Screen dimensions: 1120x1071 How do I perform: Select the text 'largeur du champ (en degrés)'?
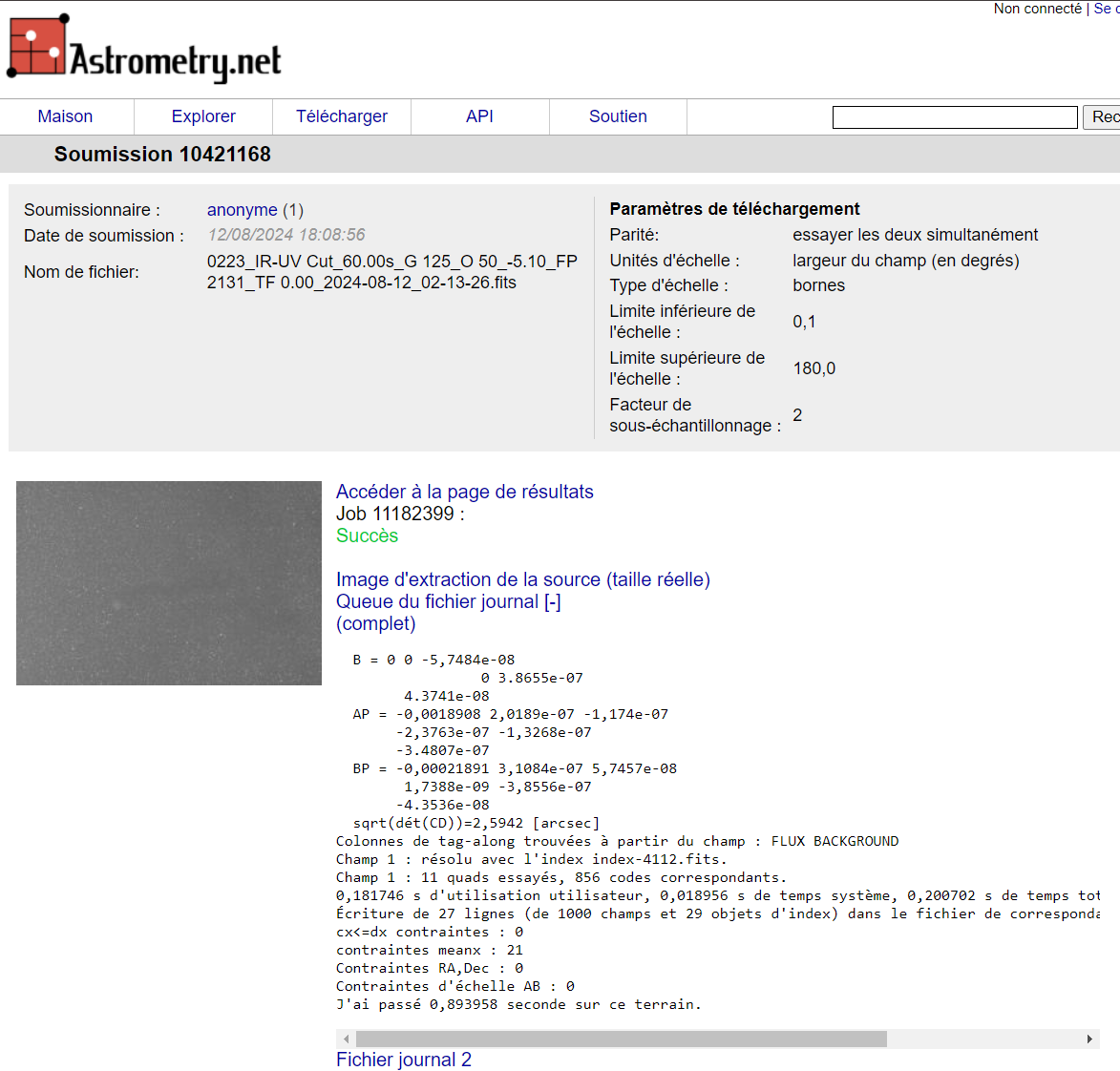tap(906, 261)
